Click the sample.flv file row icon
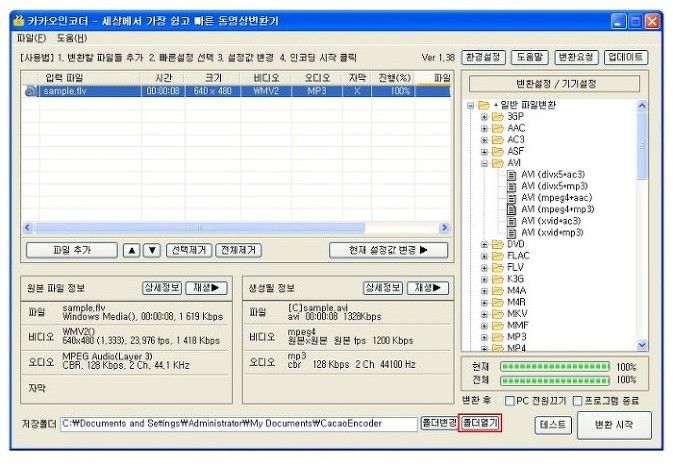673x465 pixels. pyautogui.click(x=30, y=91)
